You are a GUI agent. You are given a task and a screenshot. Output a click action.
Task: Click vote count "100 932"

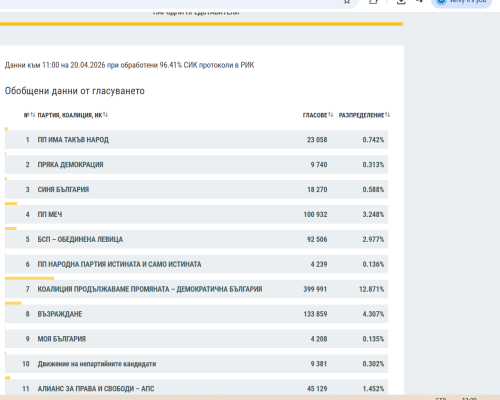[315, 214]
